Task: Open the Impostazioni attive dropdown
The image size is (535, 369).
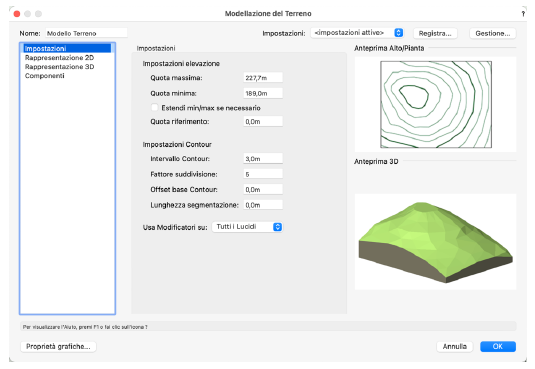Action: point(357,33)
